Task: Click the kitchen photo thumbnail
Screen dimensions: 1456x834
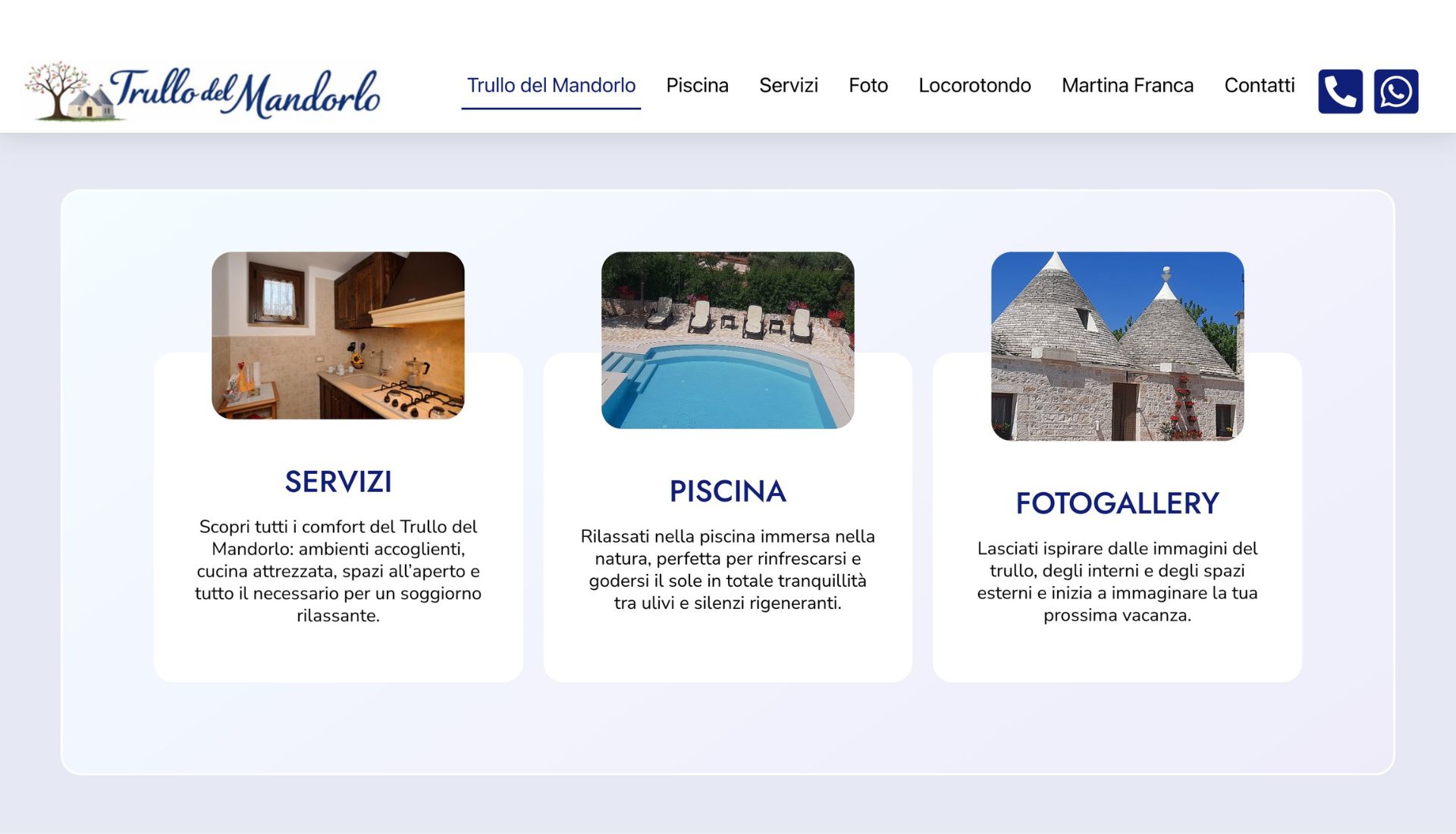Action: (337, 335)
